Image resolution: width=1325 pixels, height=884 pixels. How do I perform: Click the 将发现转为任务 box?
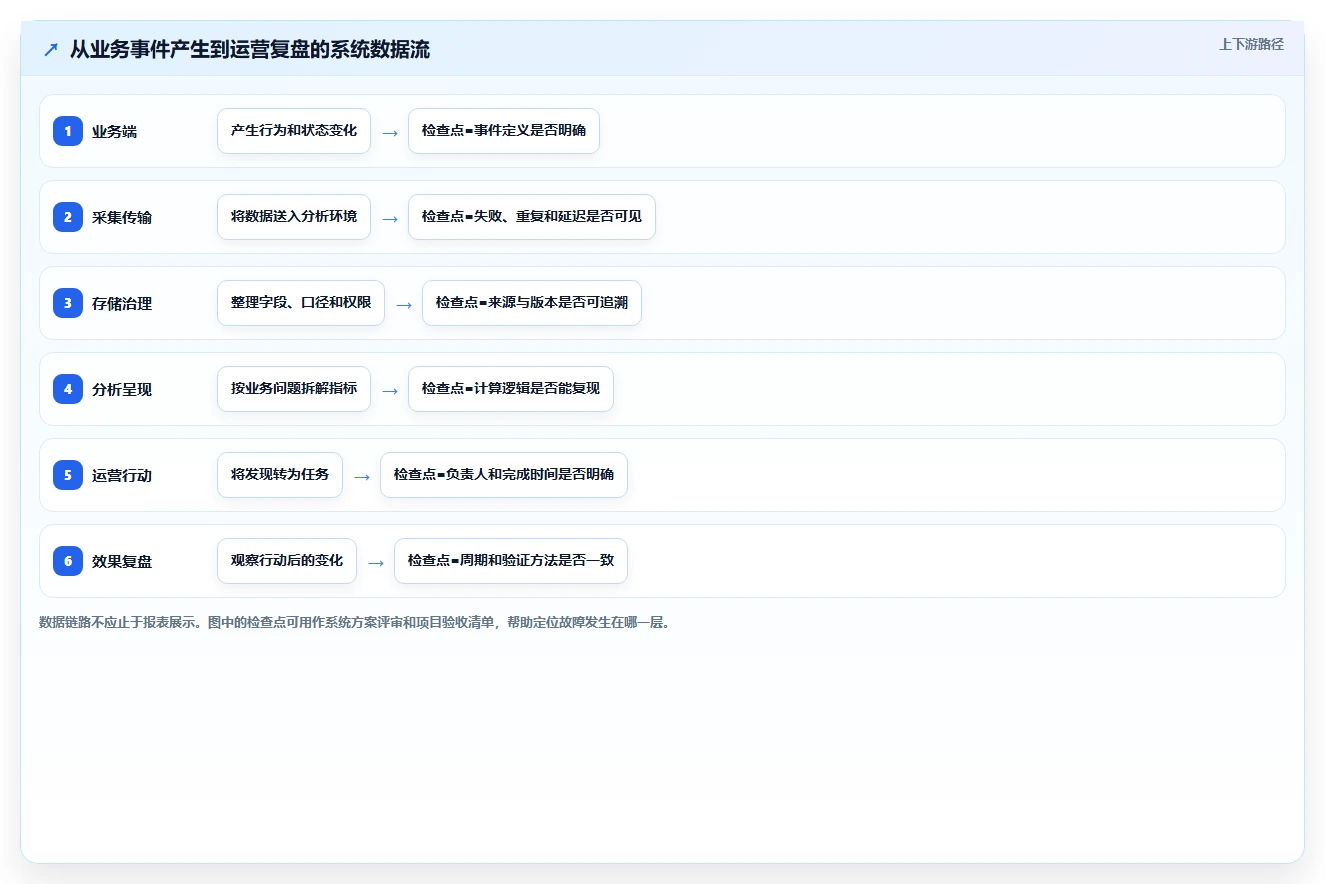click(280, 475)
